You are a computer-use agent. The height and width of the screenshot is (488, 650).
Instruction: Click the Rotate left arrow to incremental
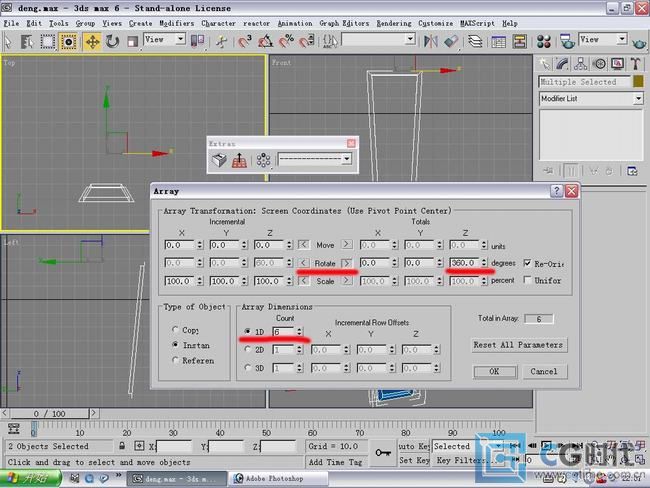tap(303, 263)
